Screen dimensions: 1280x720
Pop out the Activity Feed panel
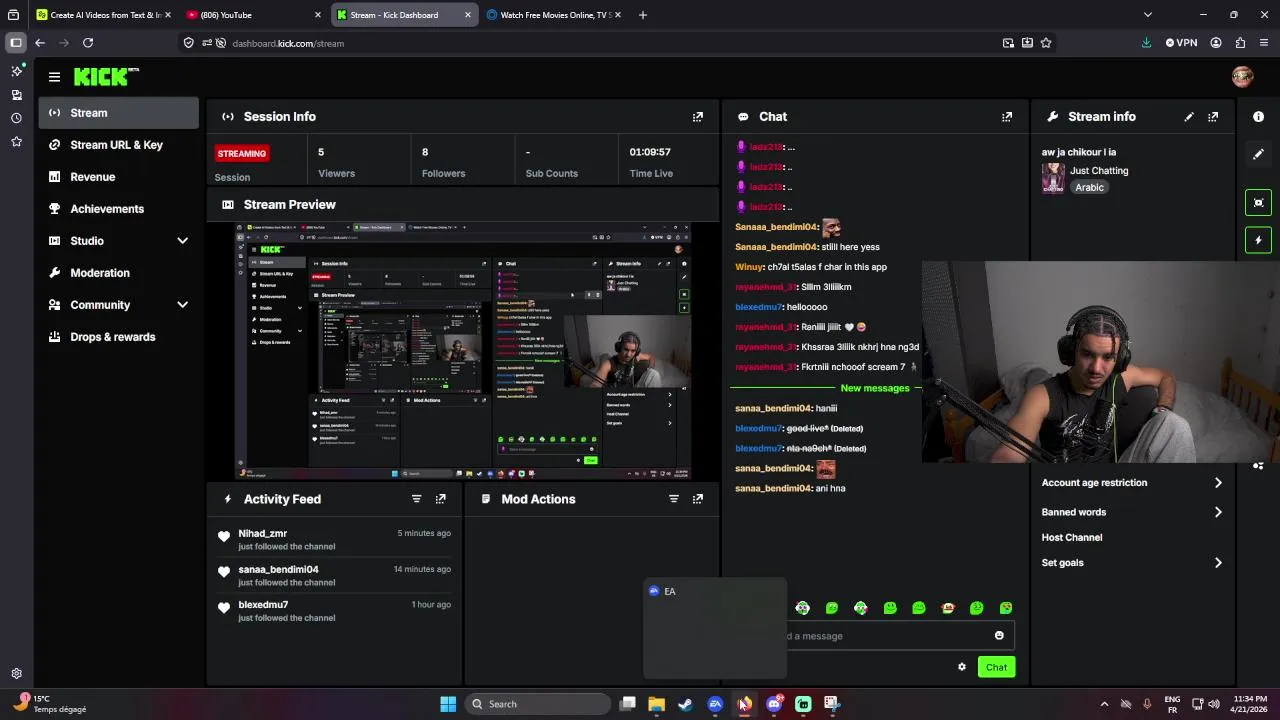point(441,499)
